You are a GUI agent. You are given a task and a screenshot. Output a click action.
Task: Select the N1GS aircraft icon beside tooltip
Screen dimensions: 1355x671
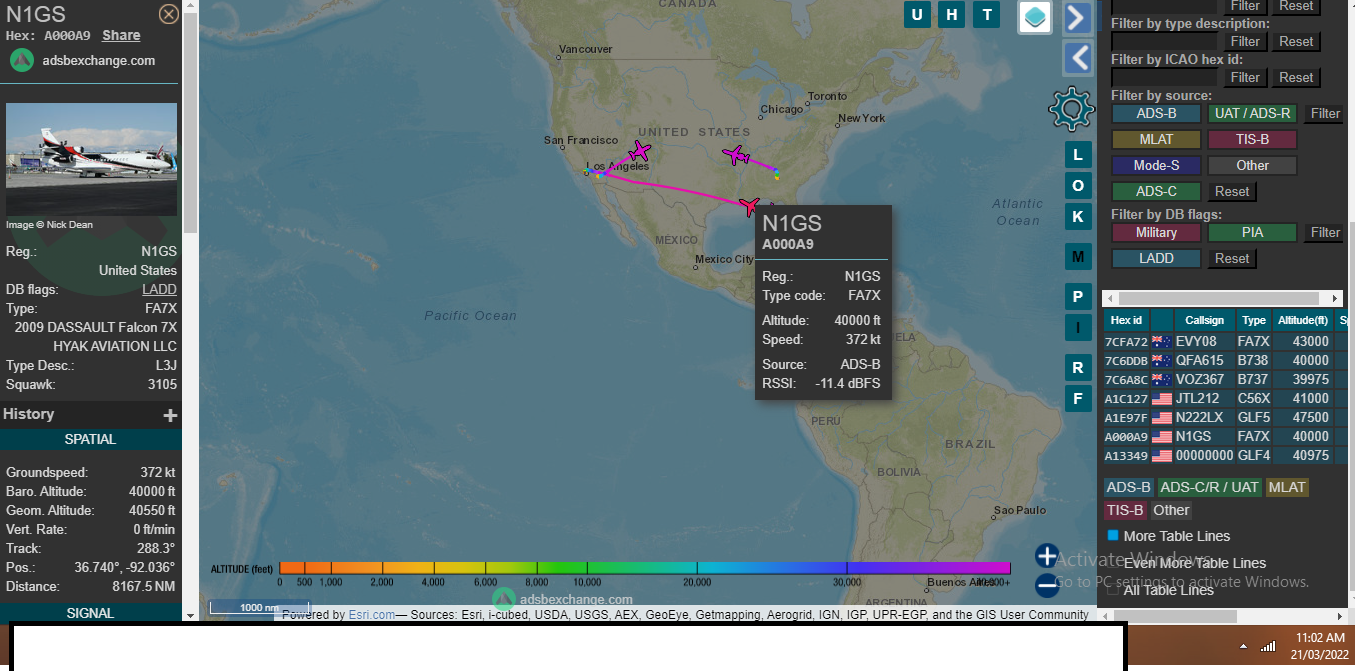[749, 205]
